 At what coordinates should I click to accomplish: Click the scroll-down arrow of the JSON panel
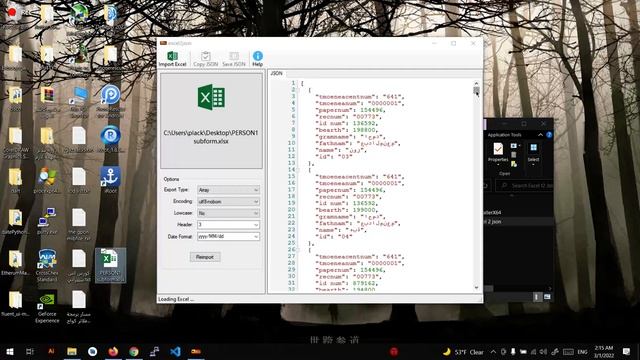pyautogui.click(x=476, y=287)
